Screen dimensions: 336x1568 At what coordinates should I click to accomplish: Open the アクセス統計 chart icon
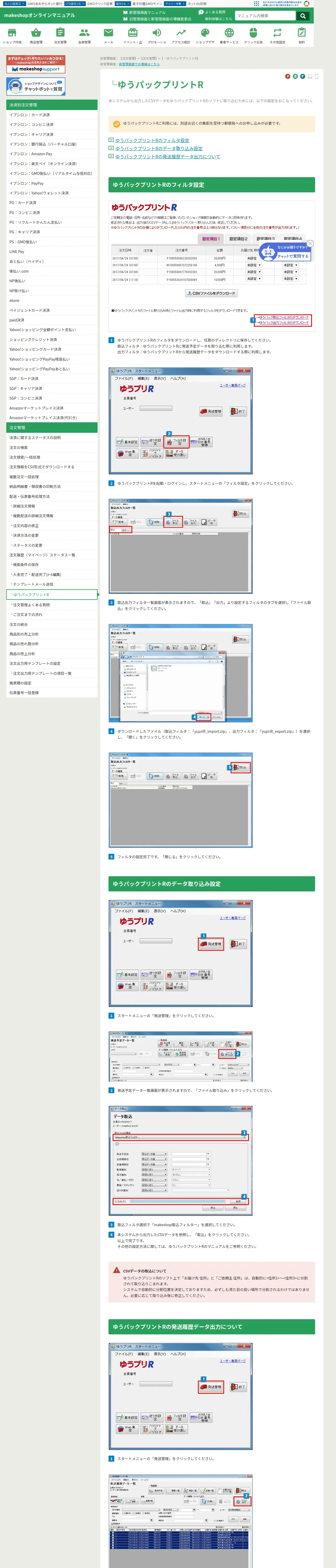coord(181,36)
